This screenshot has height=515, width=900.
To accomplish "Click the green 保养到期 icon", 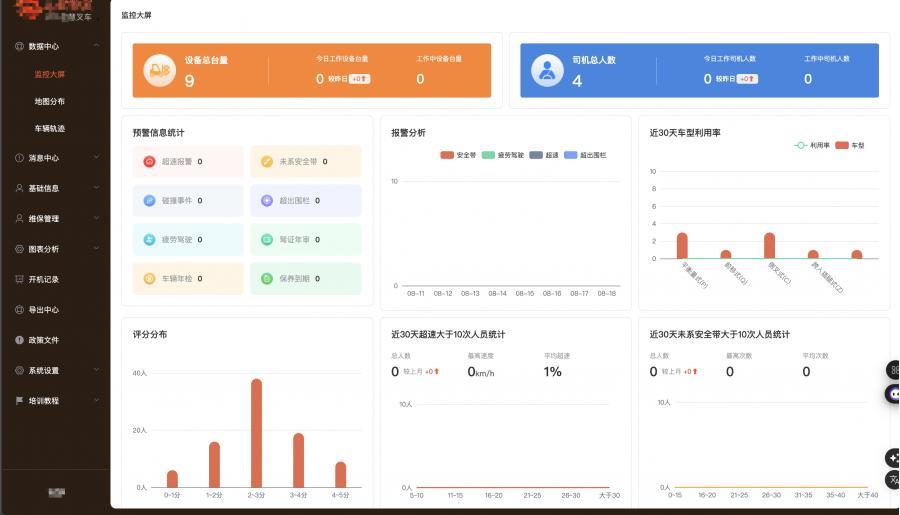I will (x=267, y=279).
